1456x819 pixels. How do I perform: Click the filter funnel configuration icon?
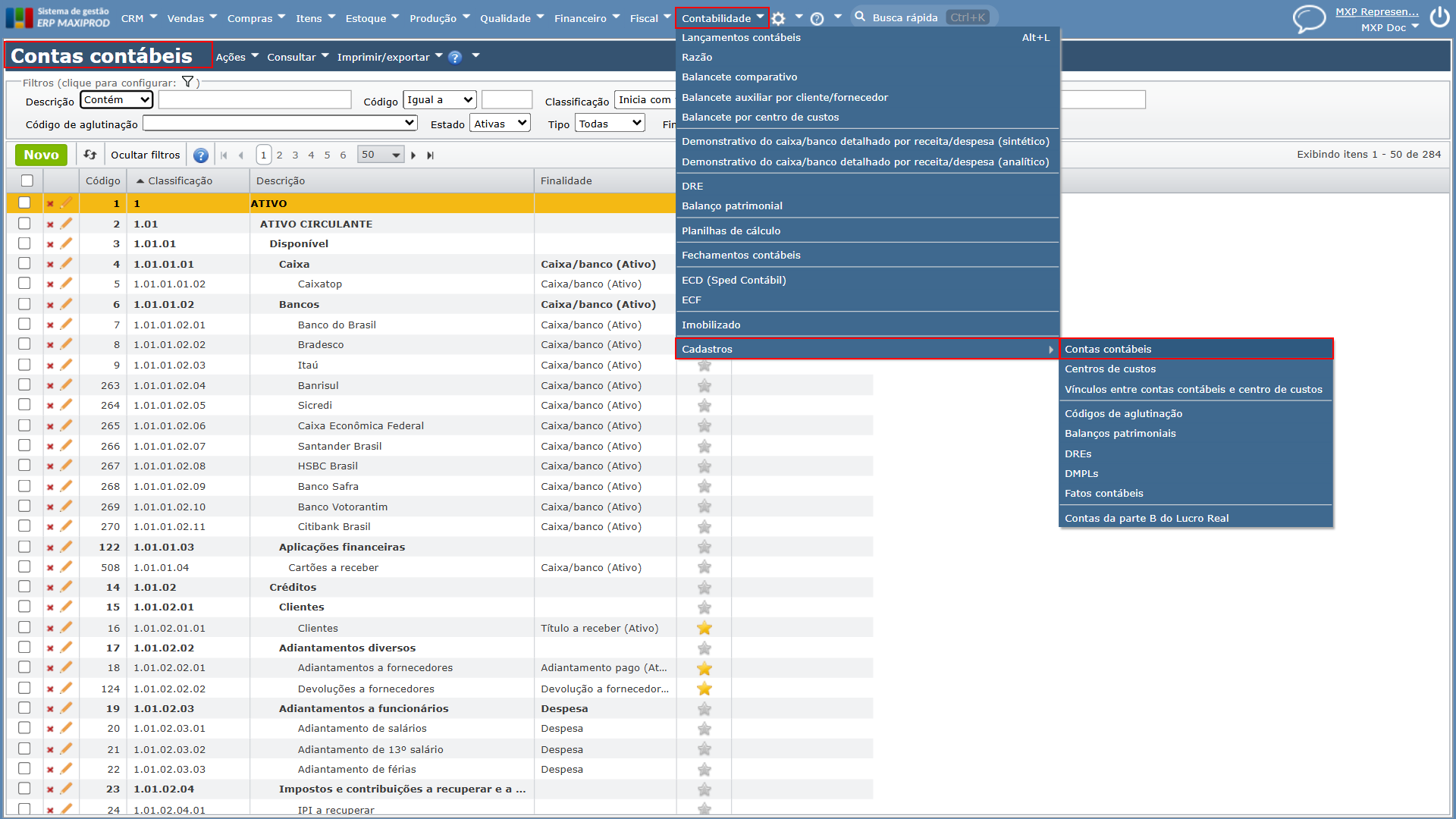pos(187,82)
